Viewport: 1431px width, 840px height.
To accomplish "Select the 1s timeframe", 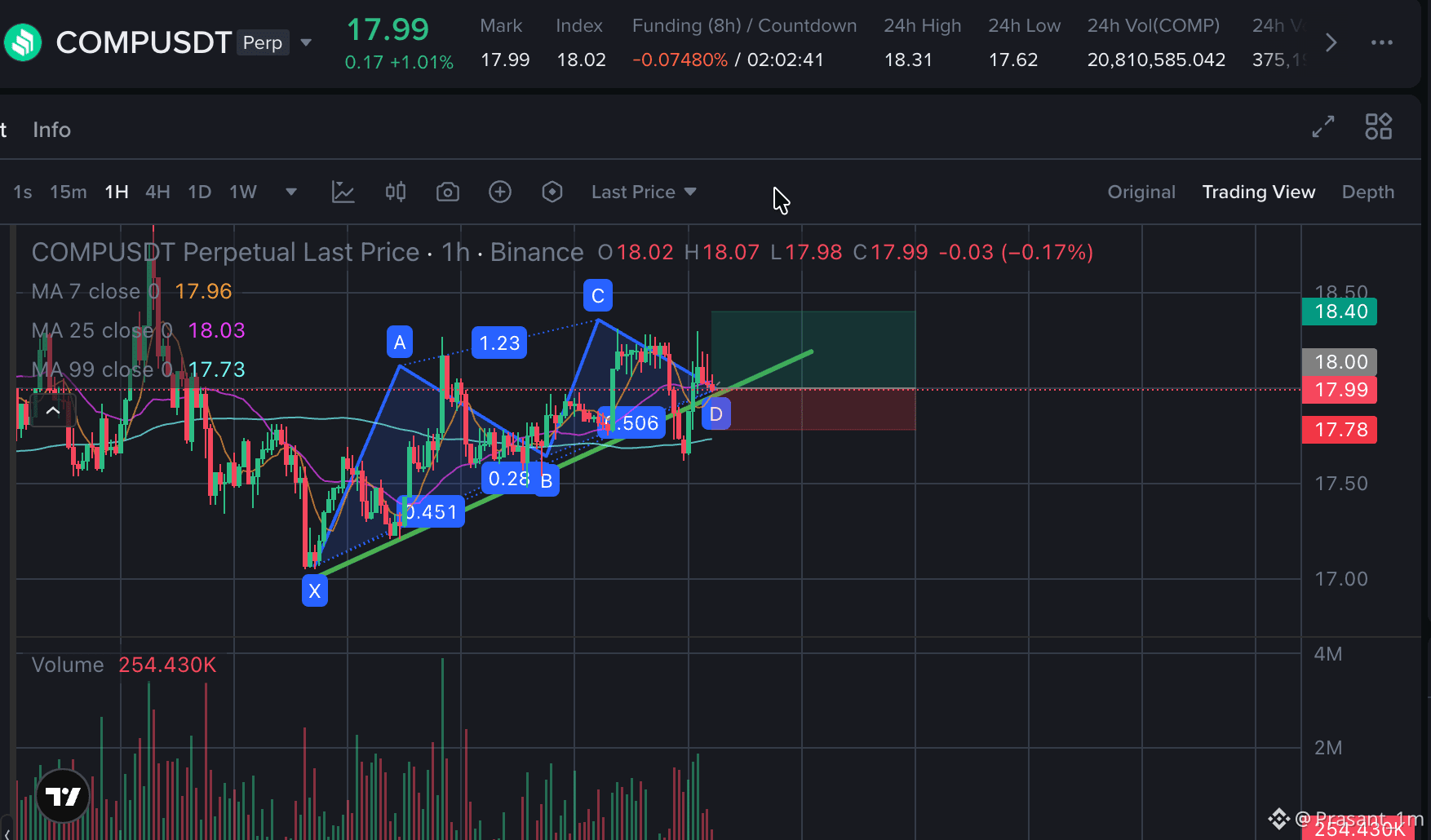I will point(23,192).
